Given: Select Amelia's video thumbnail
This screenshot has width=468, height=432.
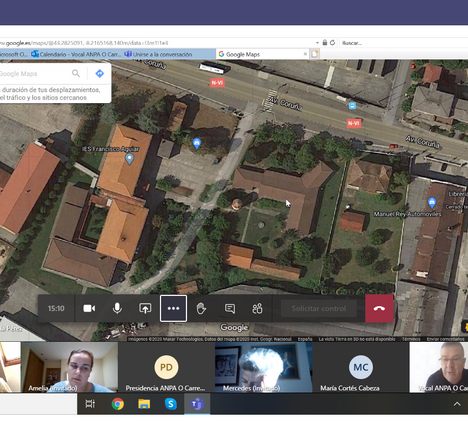Looking at the screenshot, I should point(69,367).
